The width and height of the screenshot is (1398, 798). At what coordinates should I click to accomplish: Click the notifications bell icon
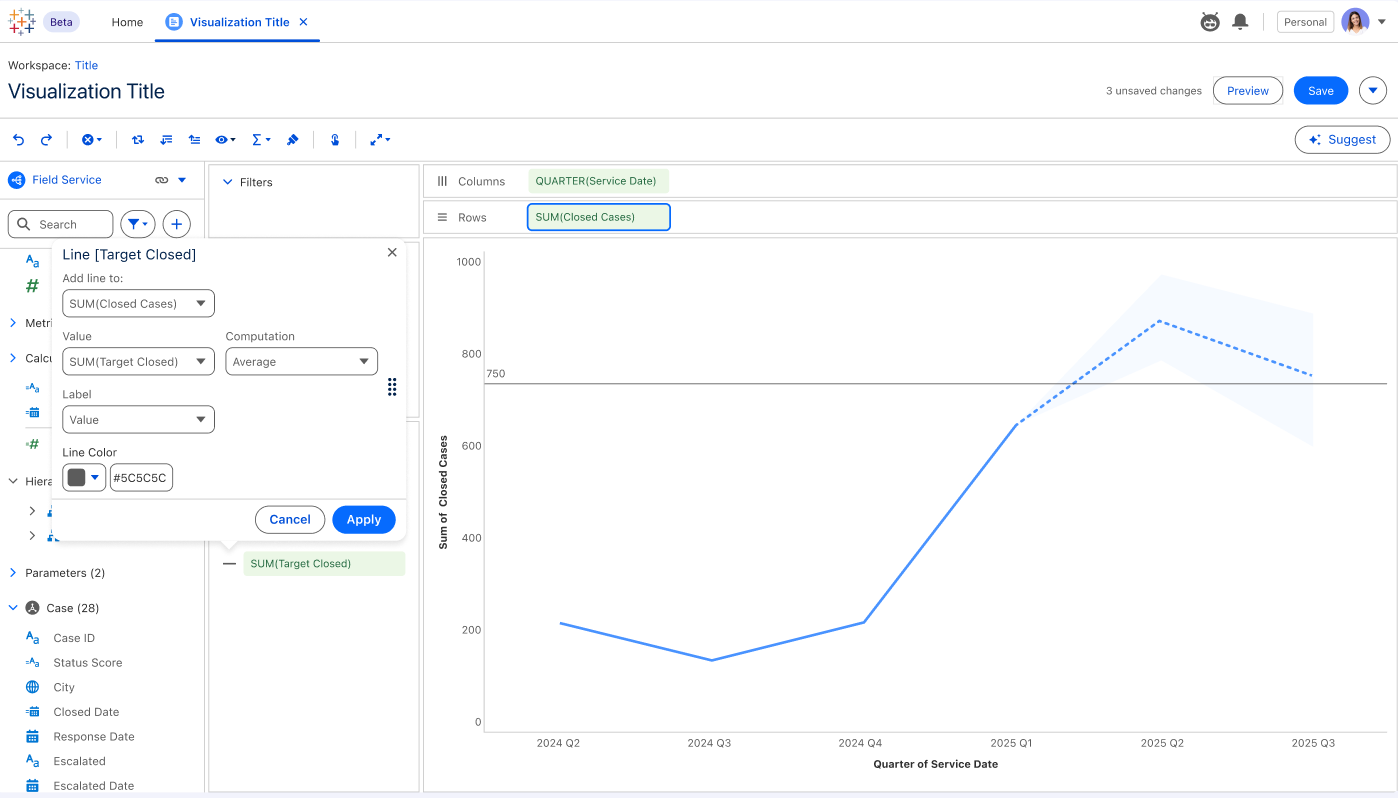pos(1240,22)
